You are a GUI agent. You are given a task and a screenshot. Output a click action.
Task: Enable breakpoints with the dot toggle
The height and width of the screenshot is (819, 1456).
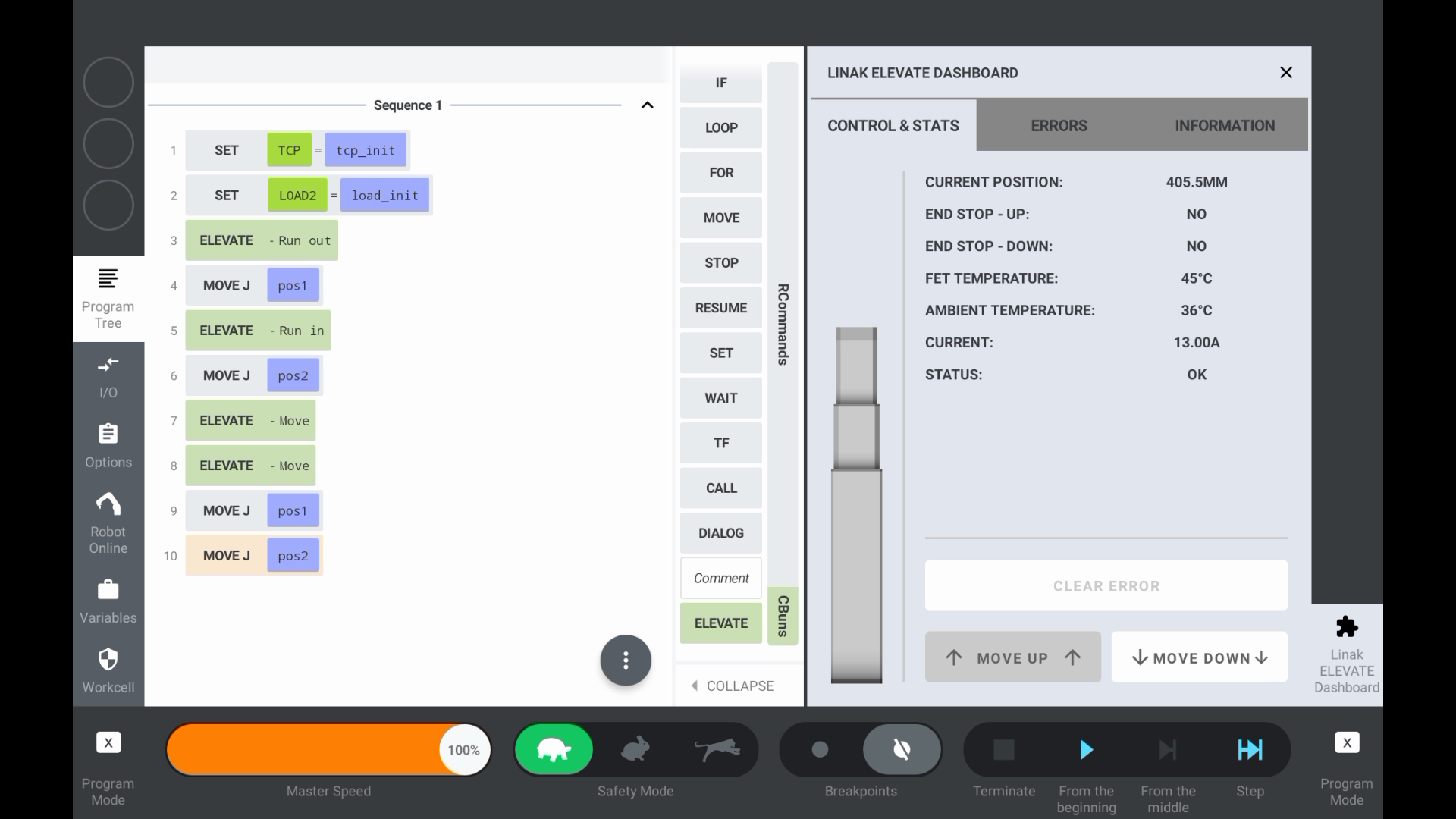(x=820, y=750)
